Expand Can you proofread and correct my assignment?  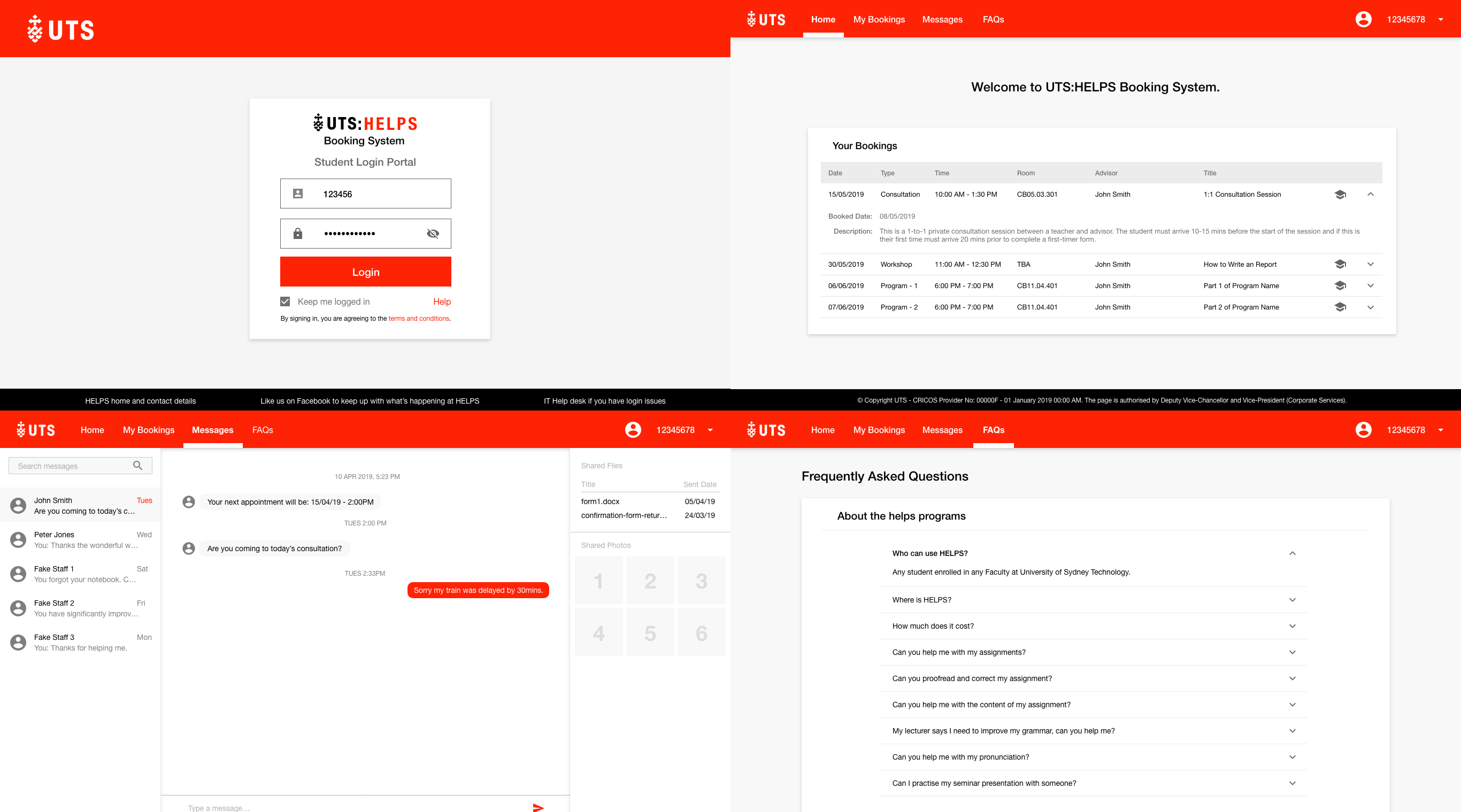1293,678
